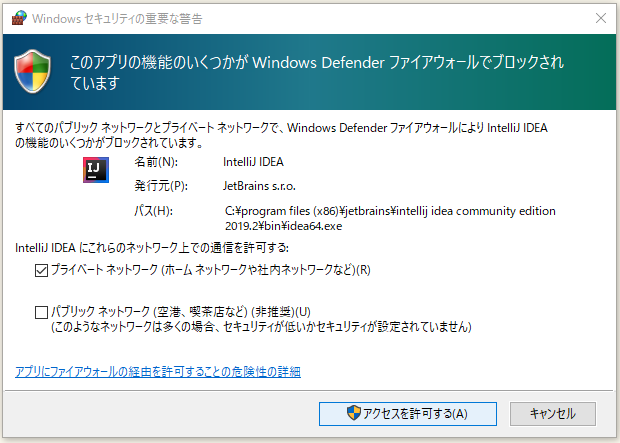Click the キャンセル button

pyautogui.click(x=552, y=414)
